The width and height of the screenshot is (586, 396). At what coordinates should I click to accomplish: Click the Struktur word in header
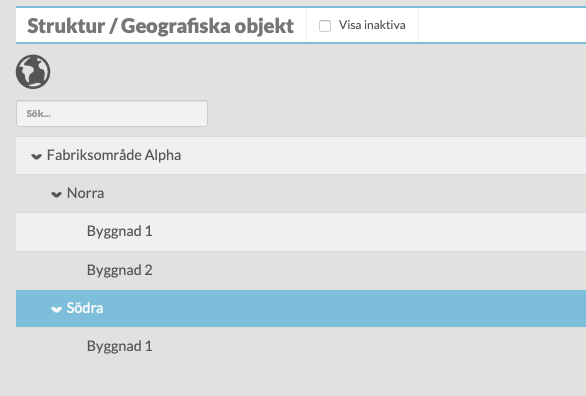66,26
